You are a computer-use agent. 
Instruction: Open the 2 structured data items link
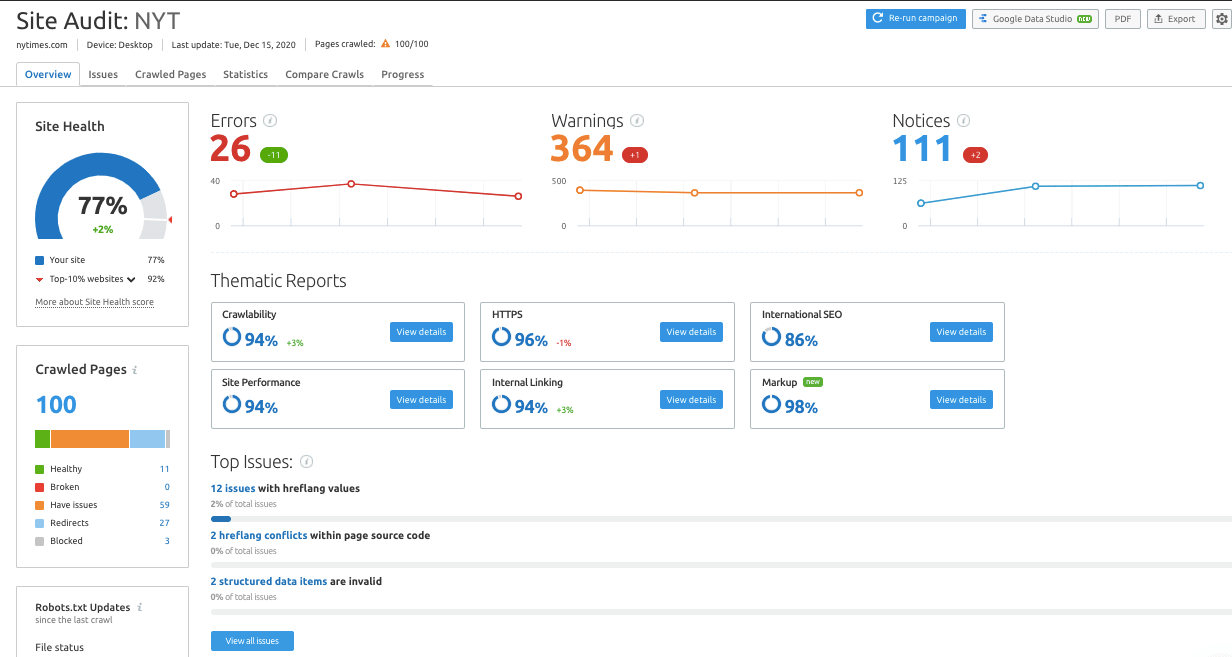tap(268, 582)
